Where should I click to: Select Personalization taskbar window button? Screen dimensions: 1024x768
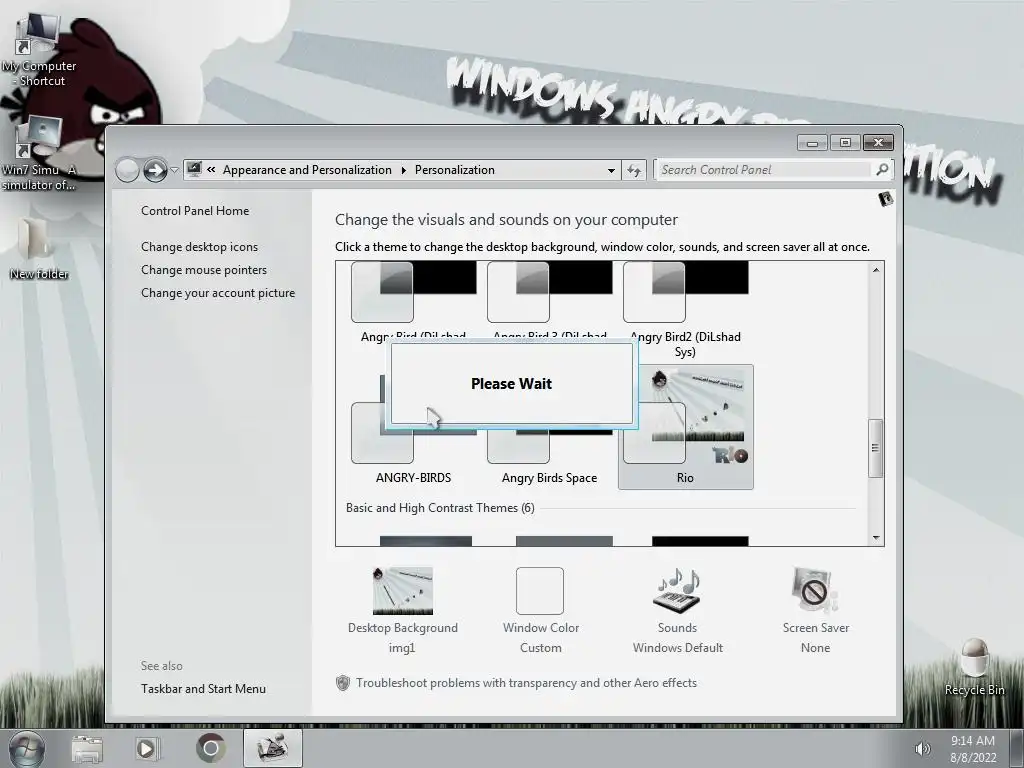tap(273, 748)
